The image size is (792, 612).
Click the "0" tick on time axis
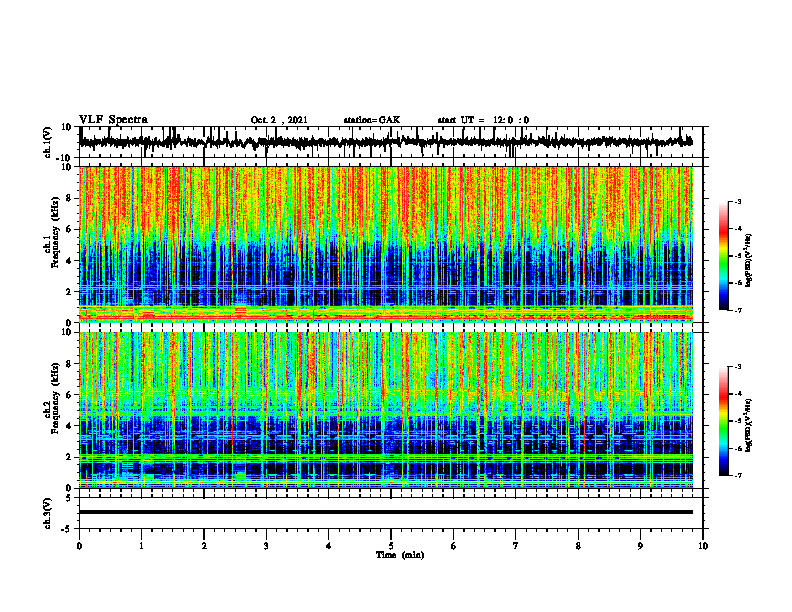coord(79,546)
